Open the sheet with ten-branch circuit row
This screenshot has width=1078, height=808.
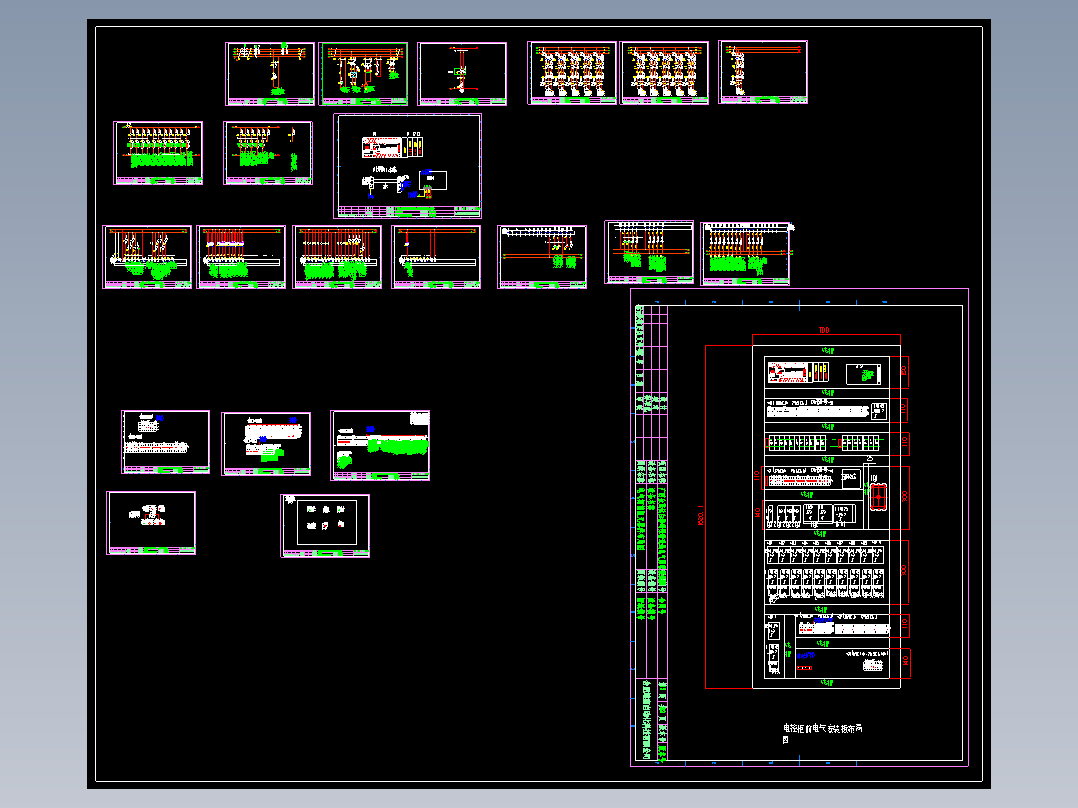click(158, 153)
